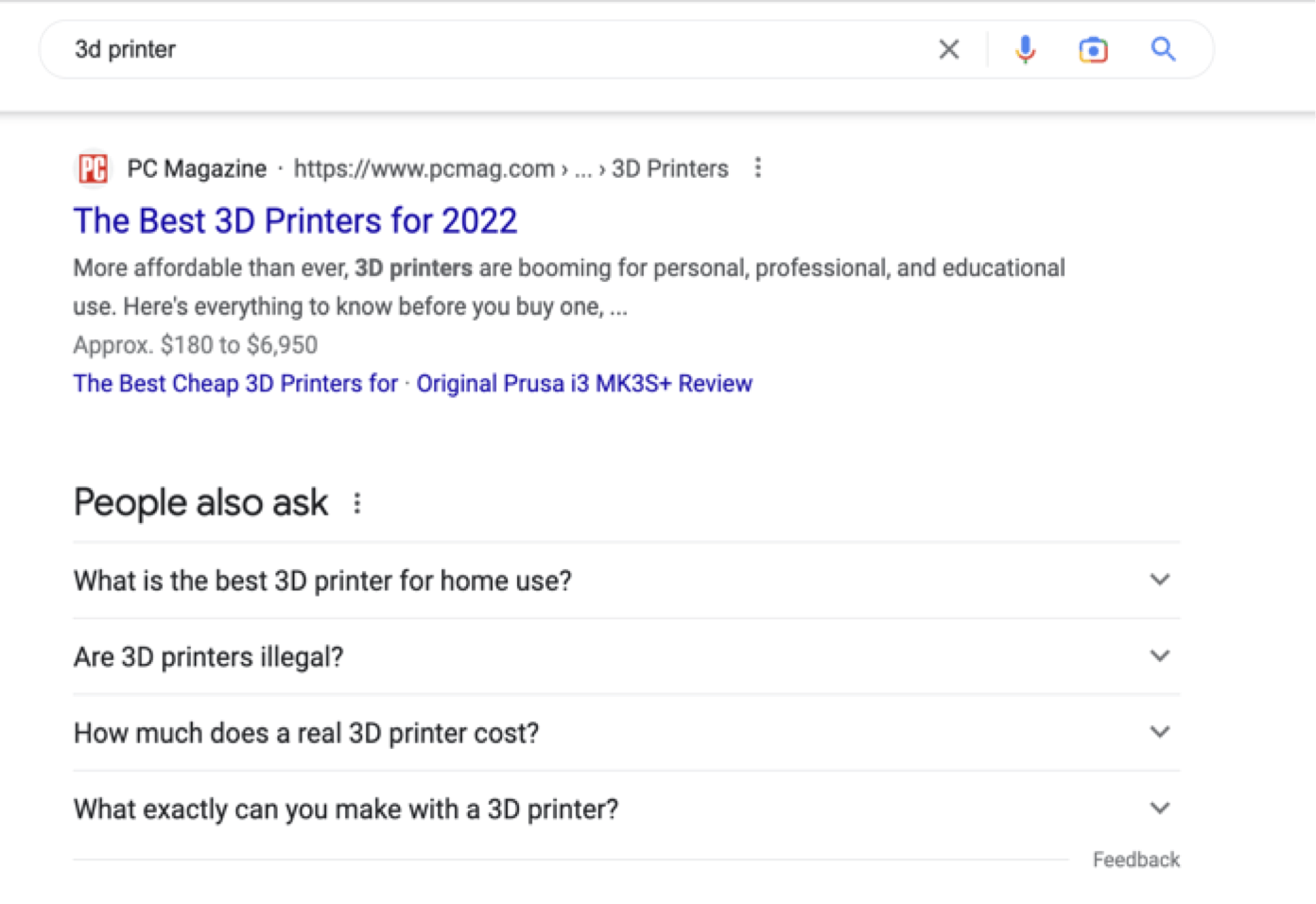This screenshot has height=904, width=1316.
Task: Click the 'Approx. $180 to $6,950' price text
Action: coord(196,345)
